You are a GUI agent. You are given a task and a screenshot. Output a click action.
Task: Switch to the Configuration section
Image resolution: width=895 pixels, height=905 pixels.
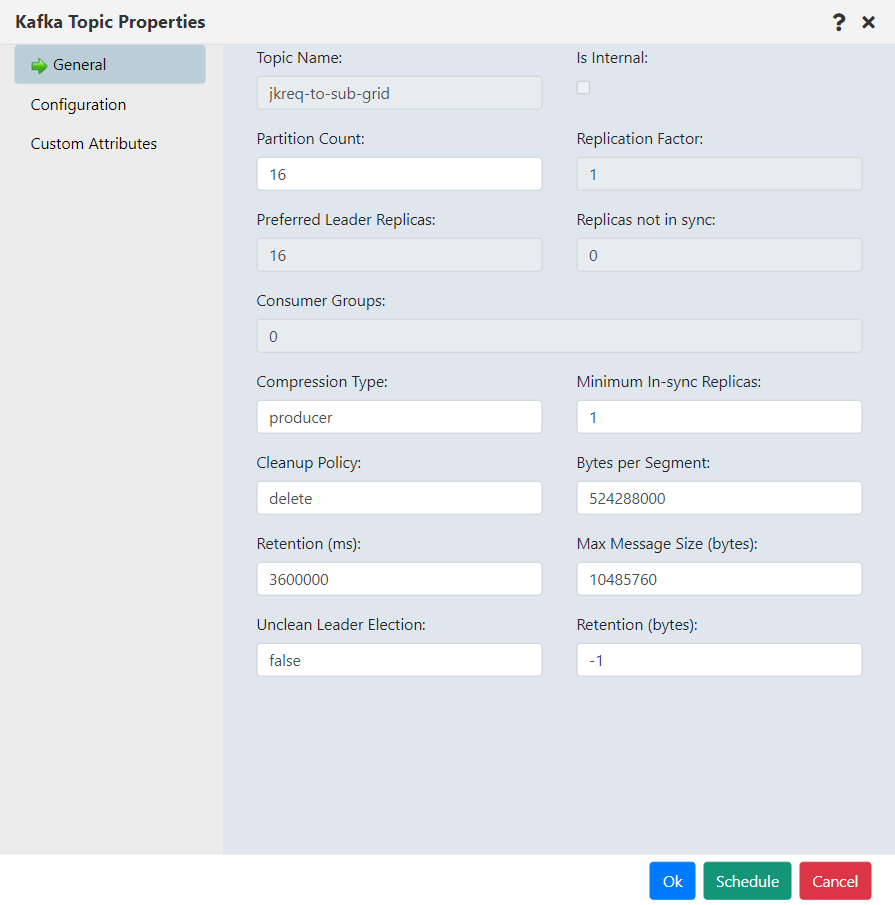(78, 104)
